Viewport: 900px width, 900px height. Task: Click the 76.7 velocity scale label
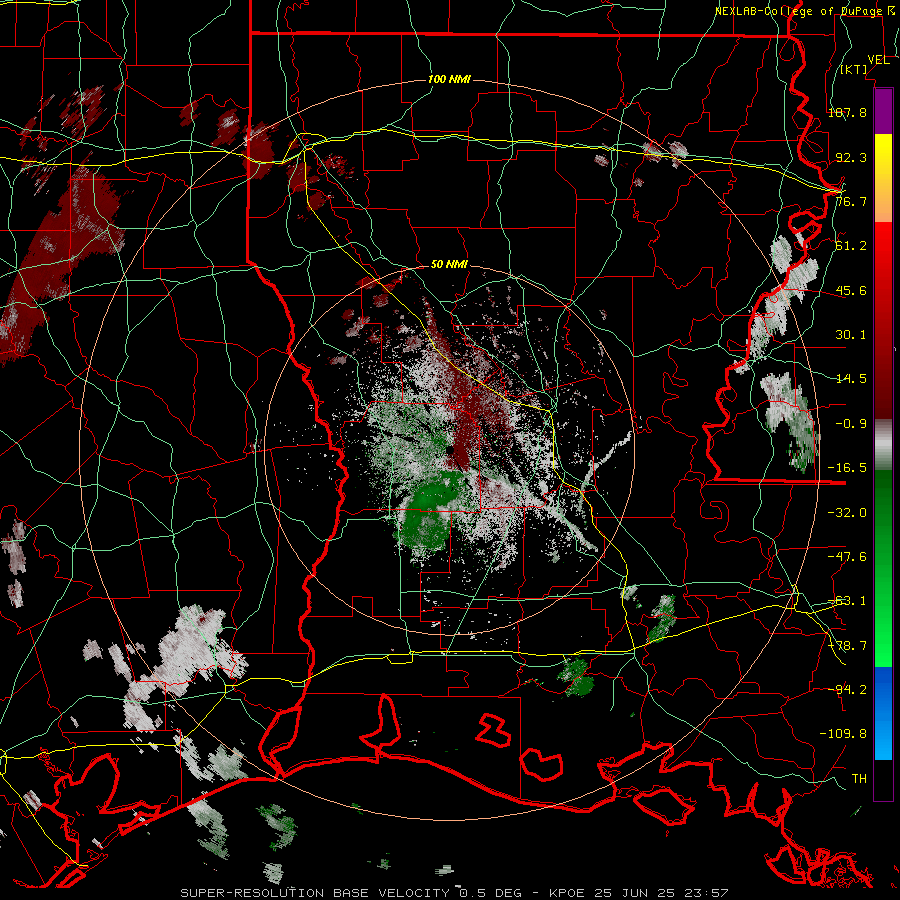point(851,201)
